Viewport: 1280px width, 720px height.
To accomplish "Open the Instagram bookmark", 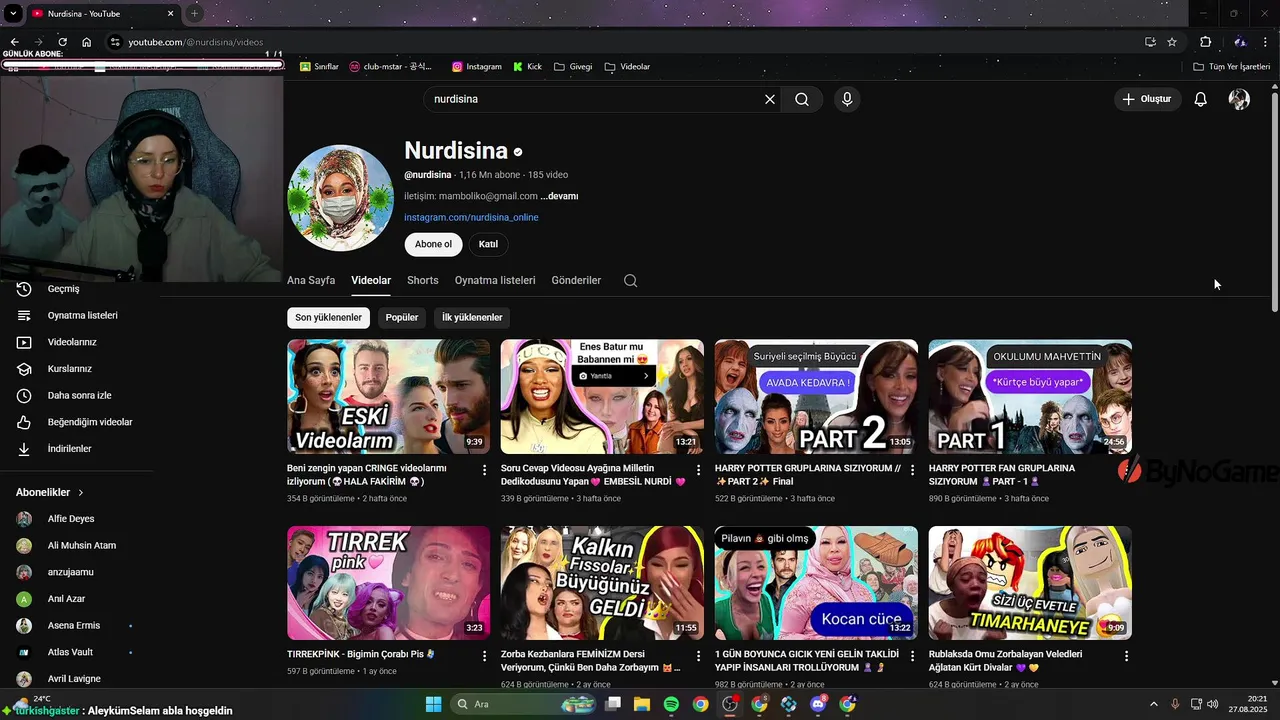I will 477,67.
